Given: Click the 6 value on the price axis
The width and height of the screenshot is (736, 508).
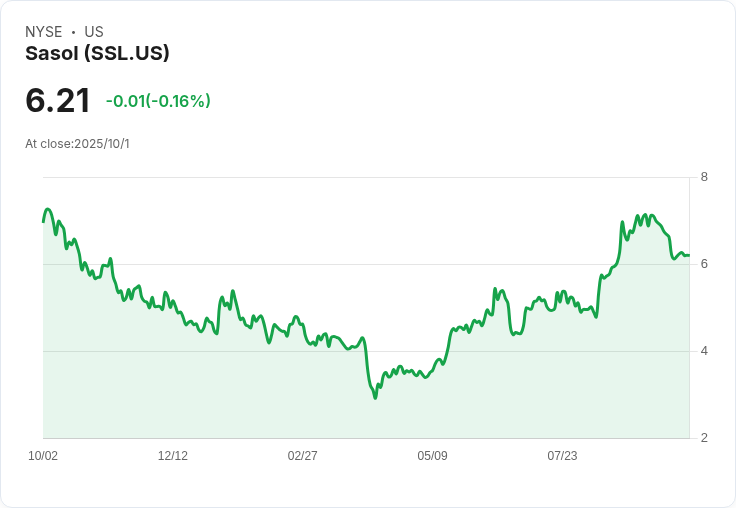Looking at the screenshot, I should 704,264.
